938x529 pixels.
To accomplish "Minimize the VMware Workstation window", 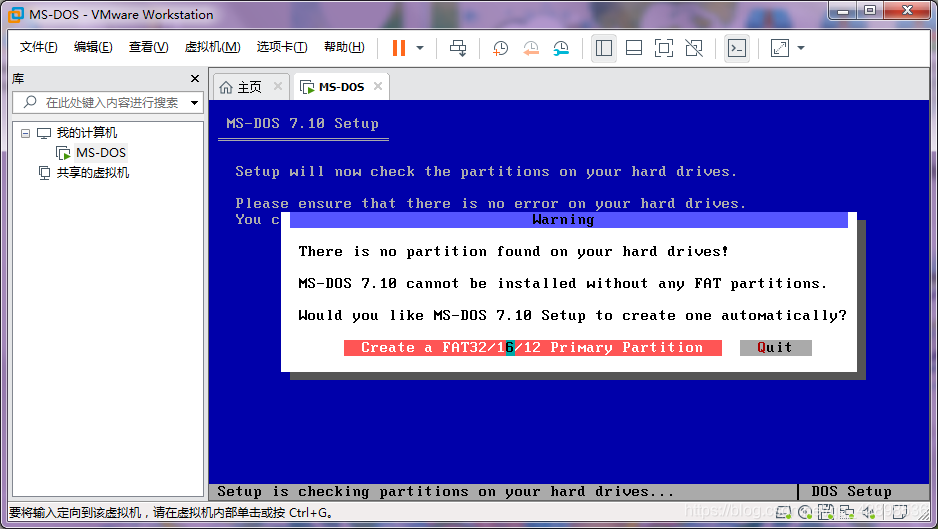I will pyautogui.click(x=843, y=11).
